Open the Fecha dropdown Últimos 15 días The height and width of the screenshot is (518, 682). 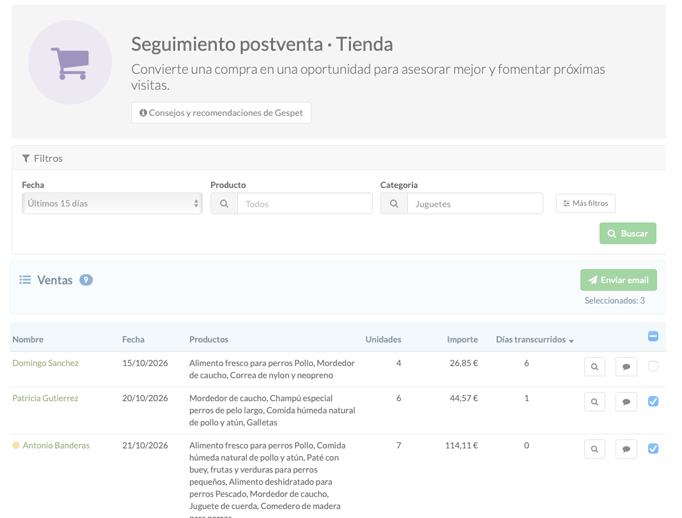[112, 203]
